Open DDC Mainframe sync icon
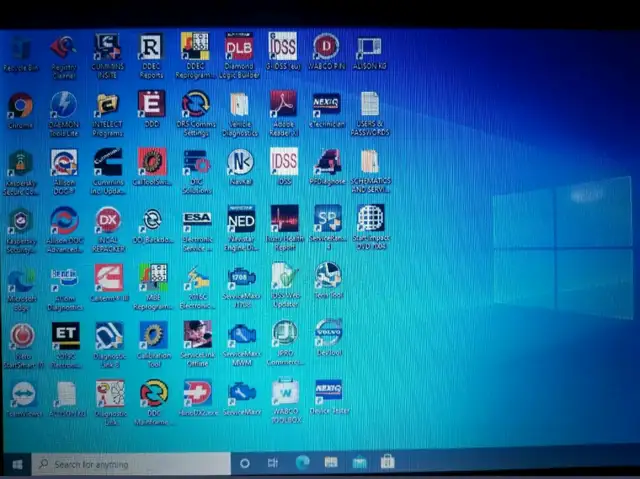This screenshot has width=640, height=479. click(x=154, y=393)
